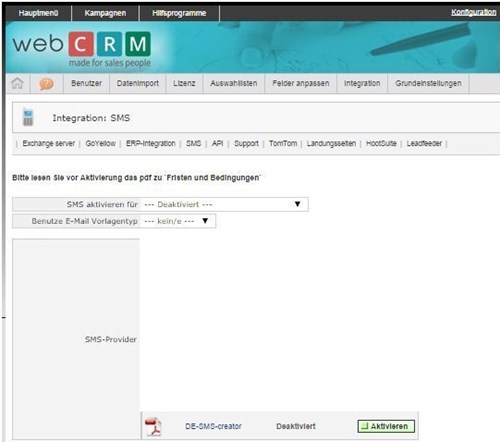The image size is (500, 442).
Task: Open the Hauptmenü menu
Action: point(38,13)
